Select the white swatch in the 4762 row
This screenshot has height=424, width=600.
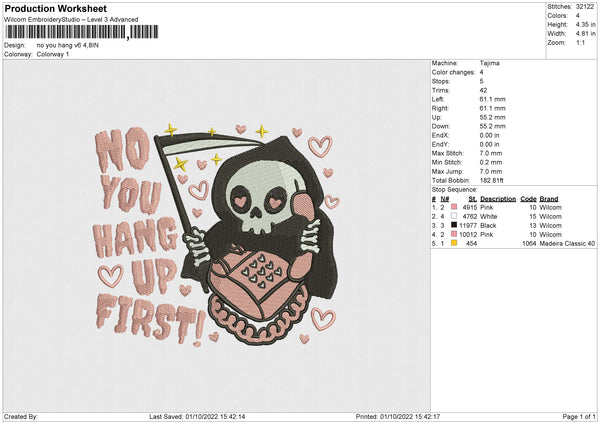454,216
